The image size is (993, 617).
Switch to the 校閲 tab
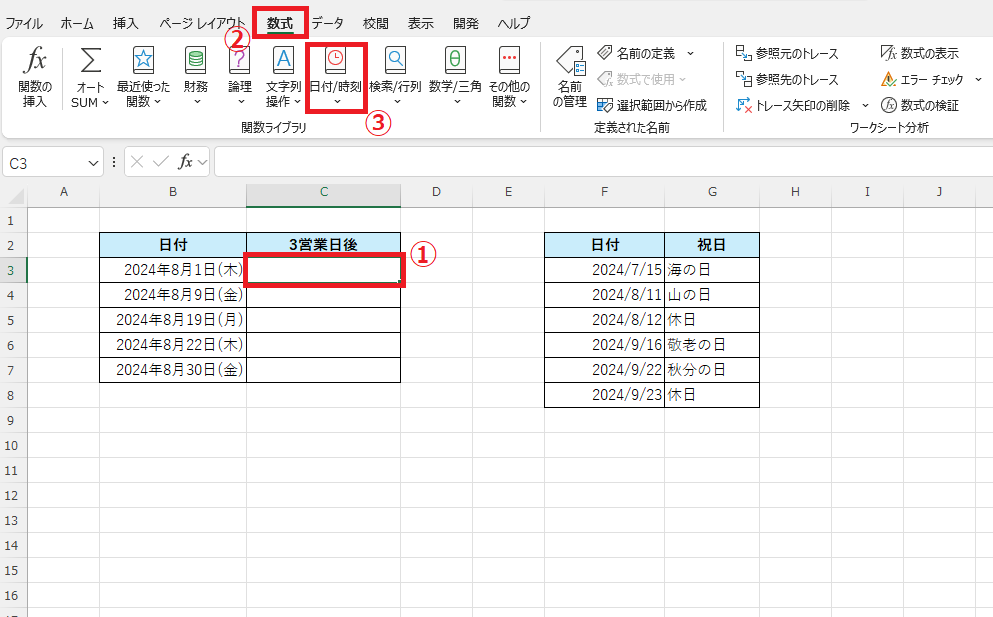tap(376, 23)
